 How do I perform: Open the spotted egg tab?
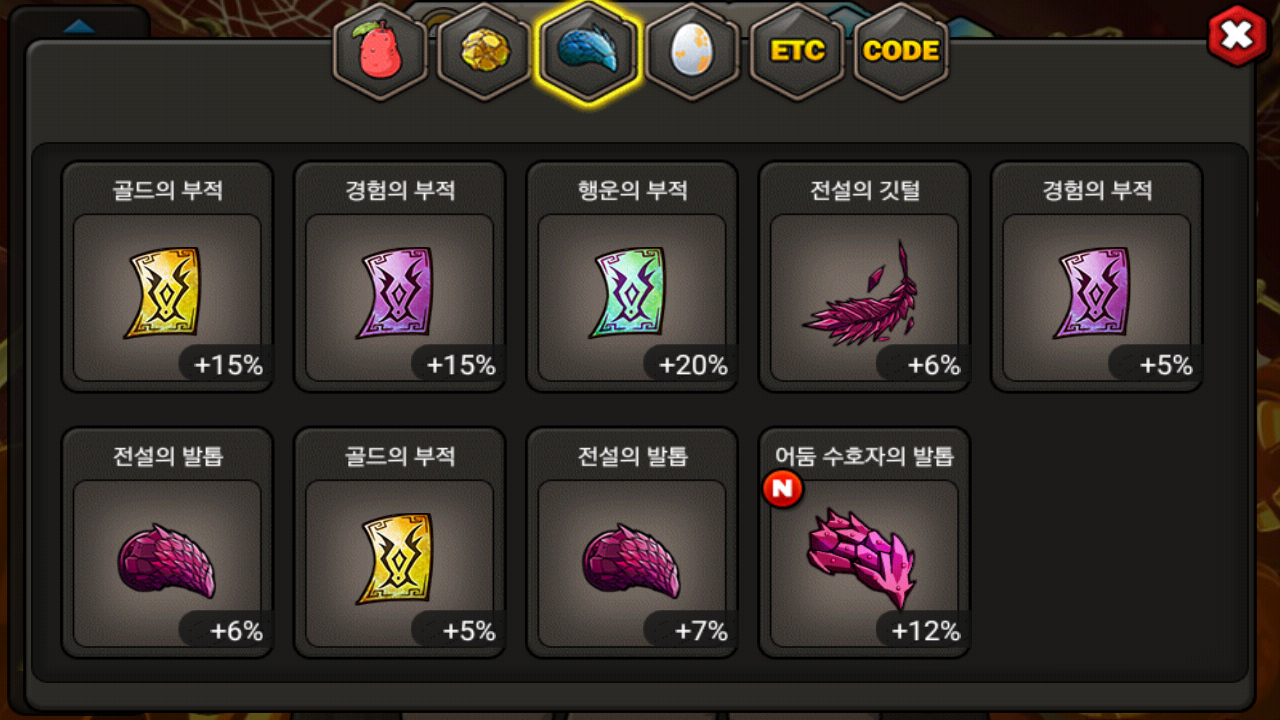(693, 52)
